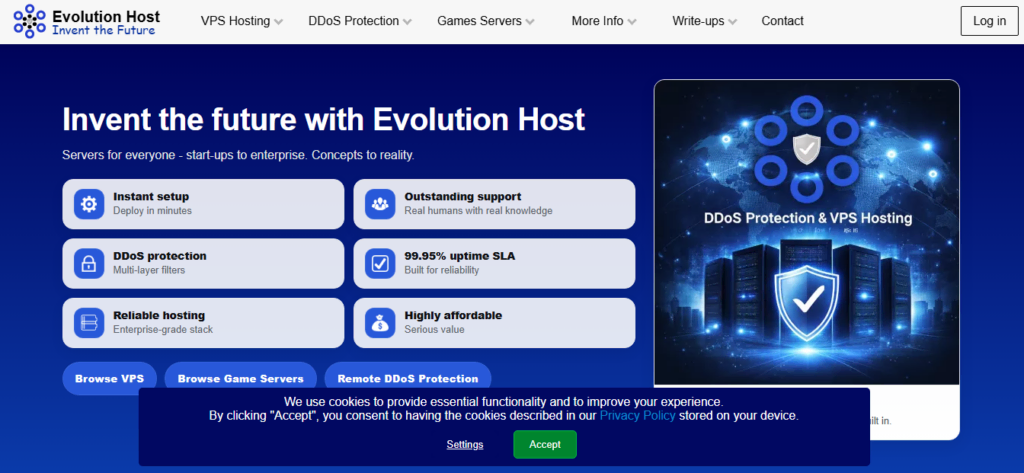Click the Evolution Host logo icon
The height and width of the screenshot is (473, 1024).
click(x=29, y=21)
